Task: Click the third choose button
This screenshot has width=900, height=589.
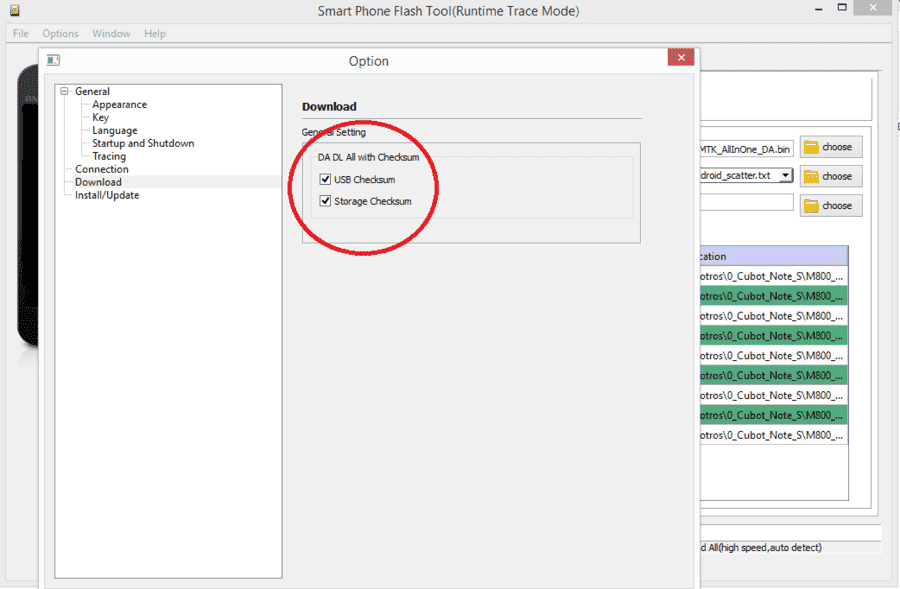Action: (831, 206)
